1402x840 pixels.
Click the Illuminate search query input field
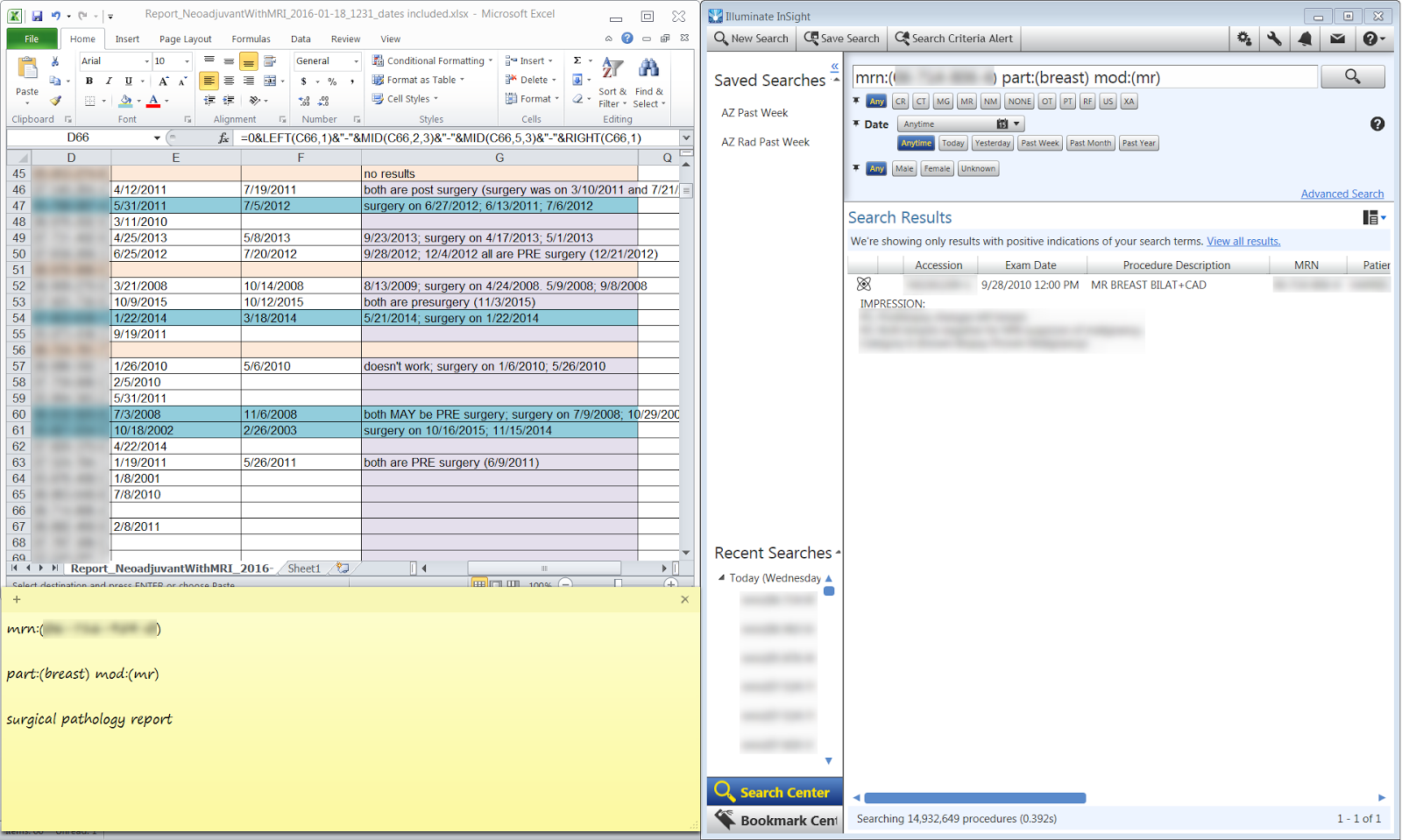(x=1085, y=77)
